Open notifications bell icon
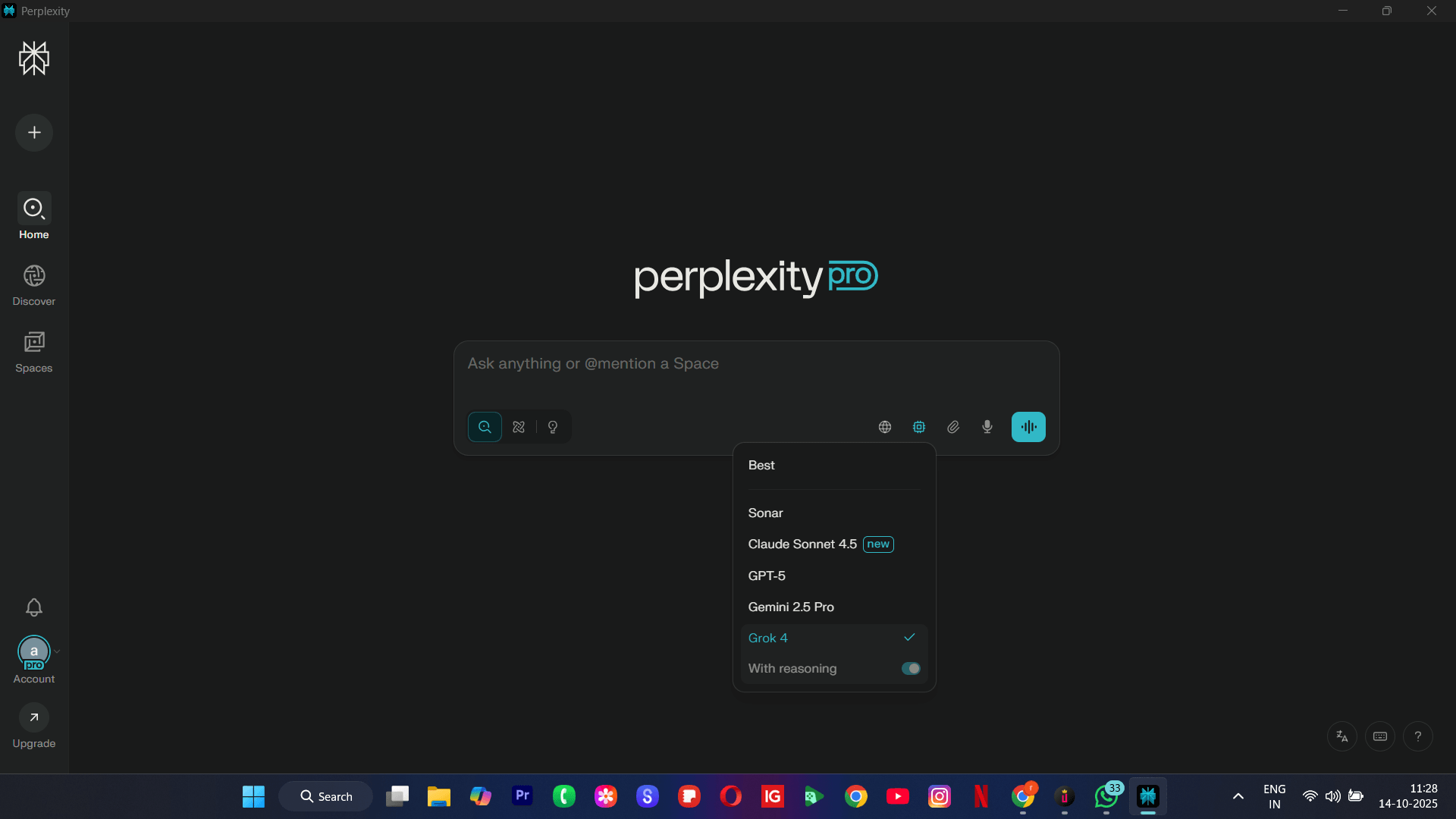Image resolution: width=1456 pixels, height=819 pixels. click(34, 607)
